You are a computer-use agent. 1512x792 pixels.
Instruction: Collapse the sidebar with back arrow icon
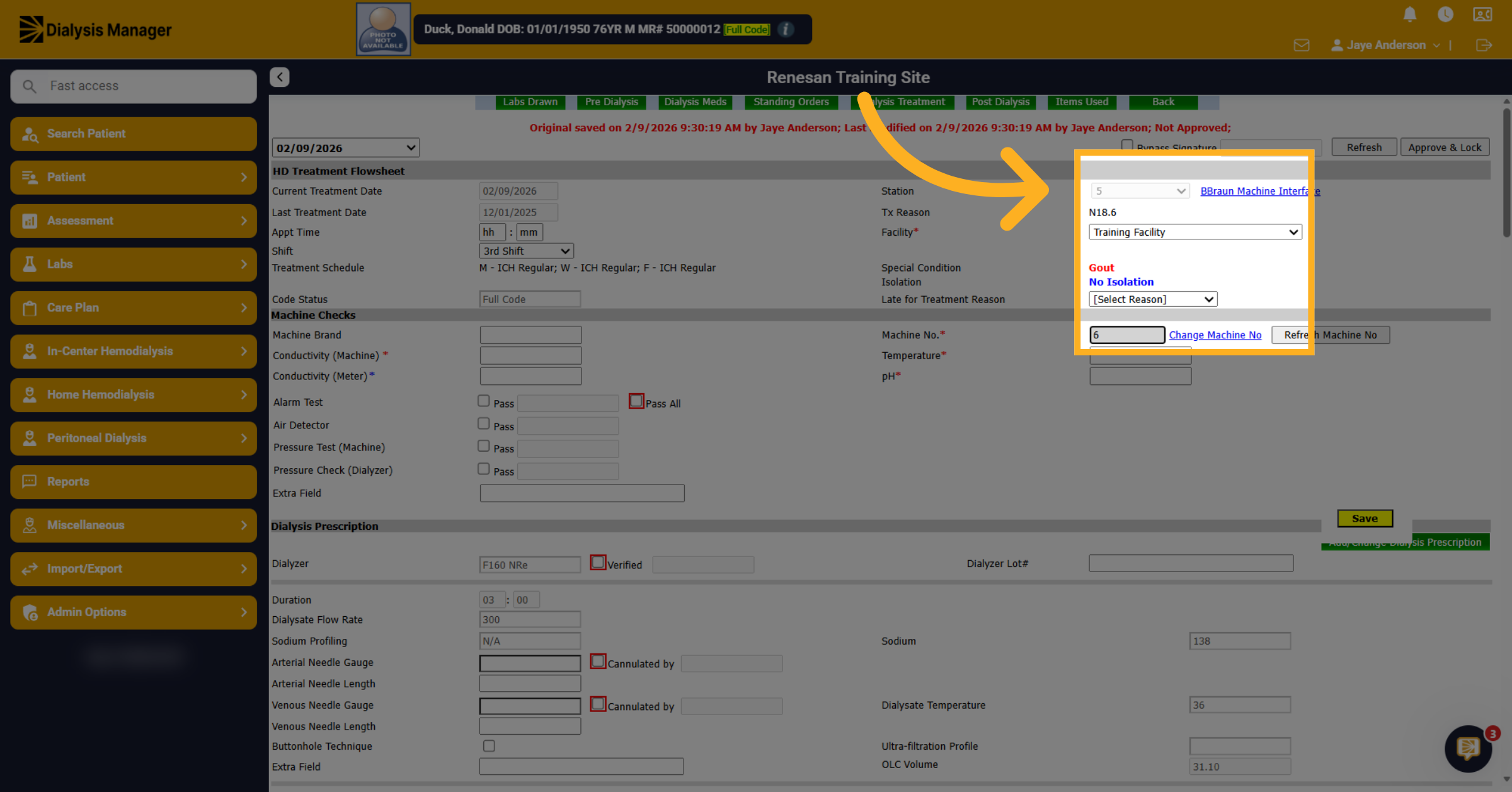(280, 77)
